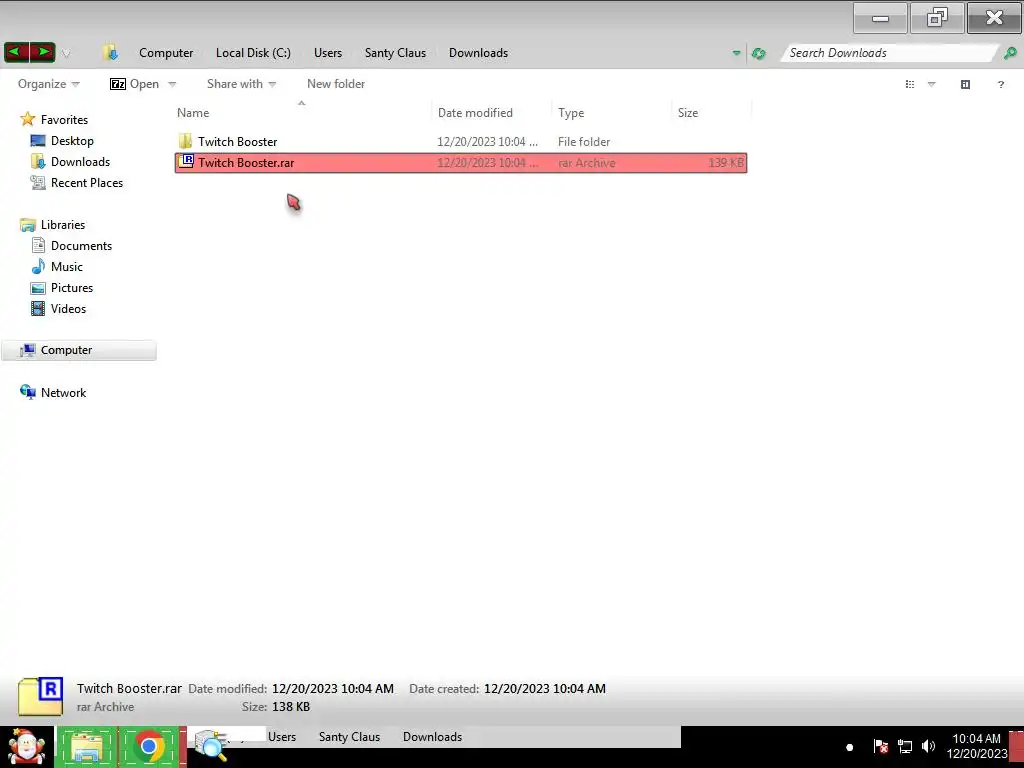Expand the Open button dropdown arrow

point(172,84)
